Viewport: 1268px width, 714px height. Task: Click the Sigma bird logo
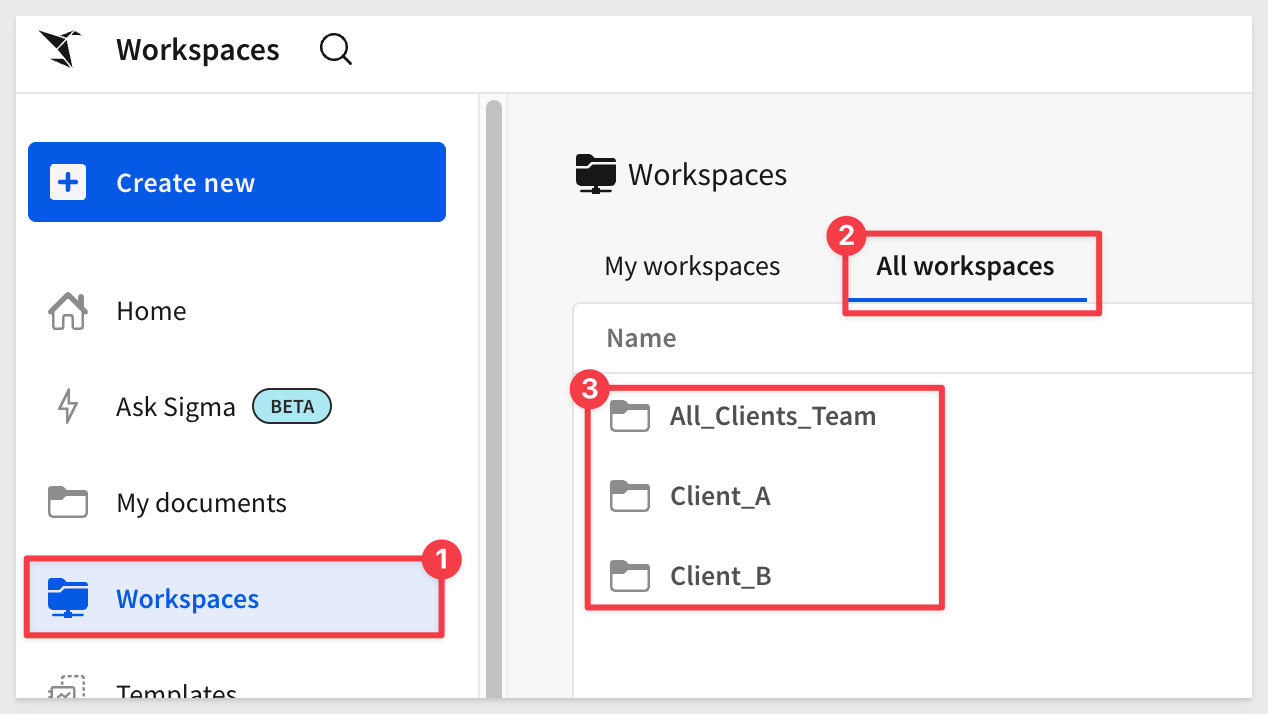click(60, 48)
